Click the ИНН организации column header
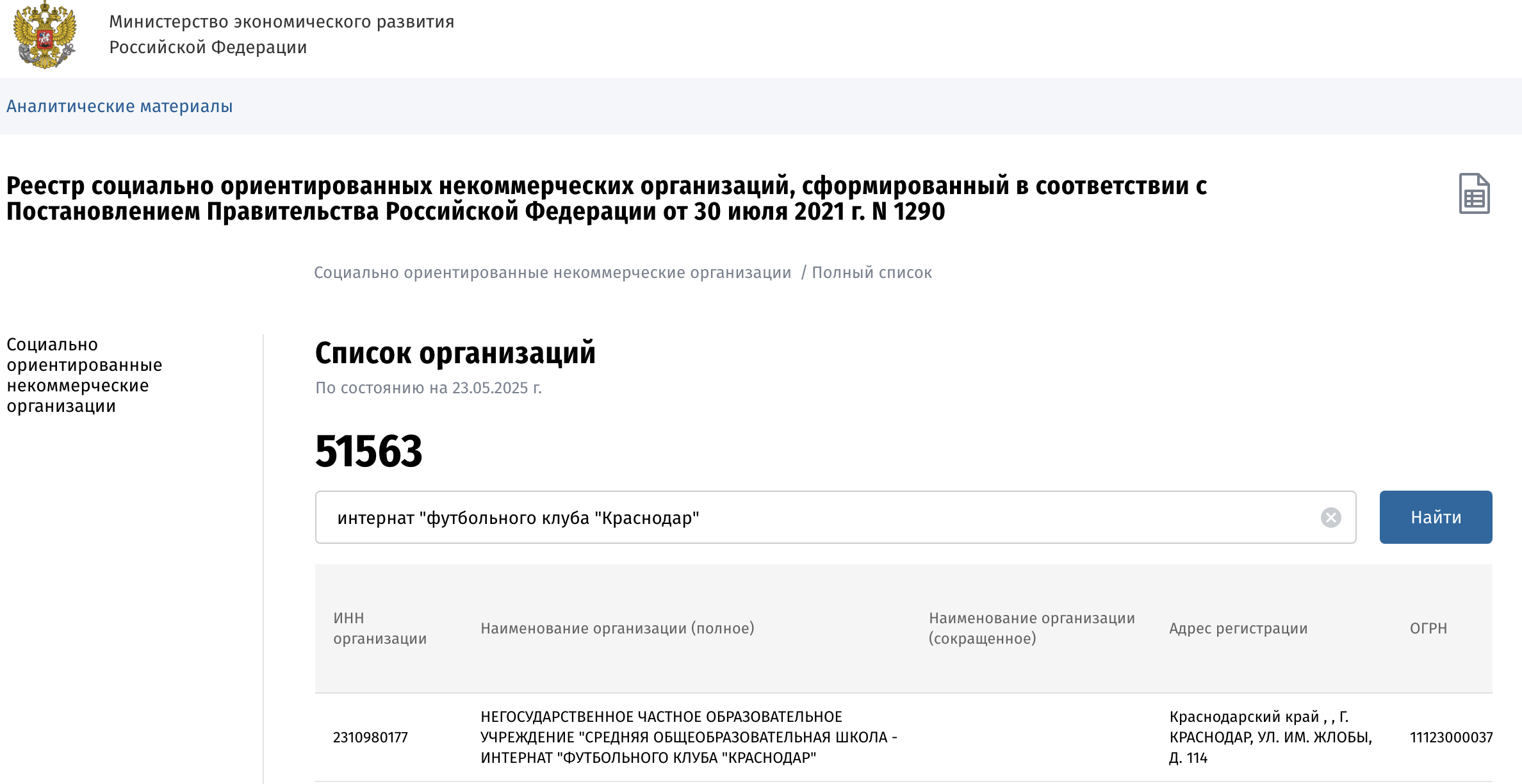Image resolution: width=1522 pixels, height=784 pixels. point(380,628)
